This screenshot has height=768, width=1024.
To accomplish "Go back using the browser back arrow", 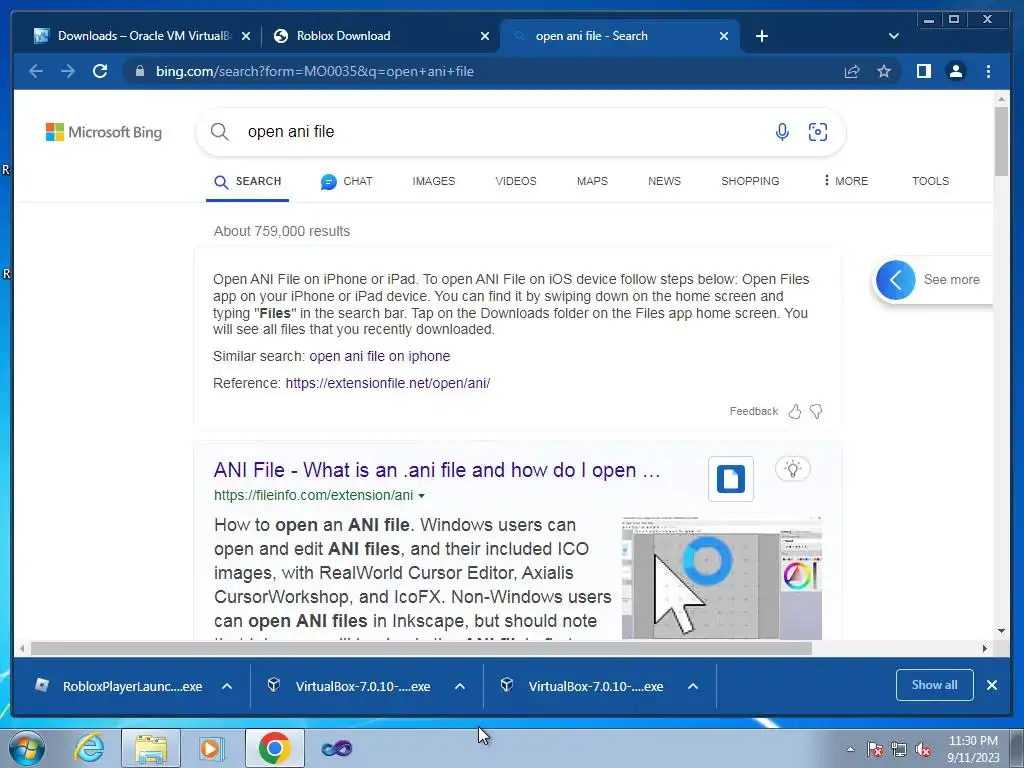I will 36,71.
